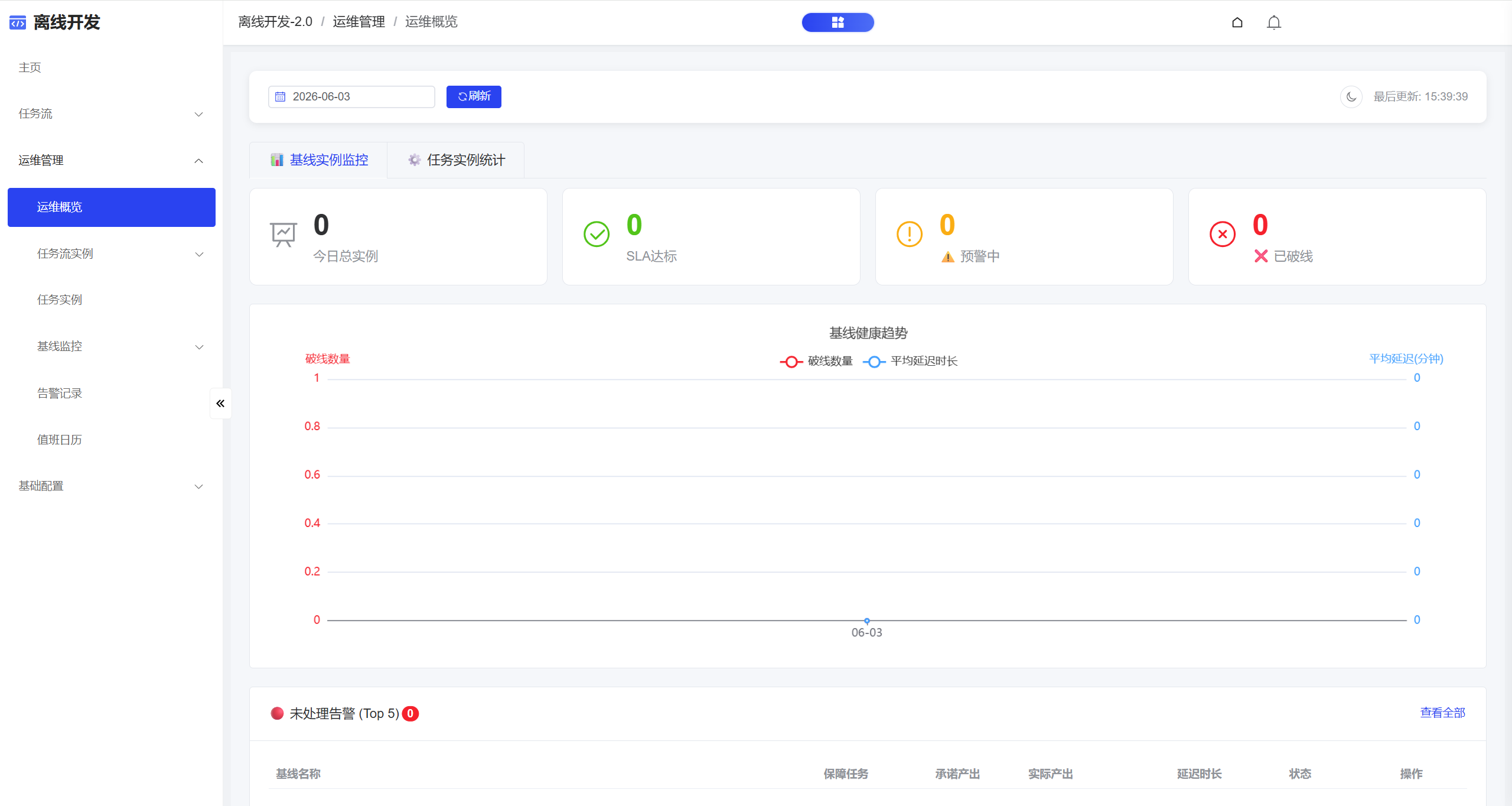The height and width of the screenshot is (806, 1512).
Task: Click the 今日总实例 presentation icon
Action: pyautogui.click(x=283, y=235)
